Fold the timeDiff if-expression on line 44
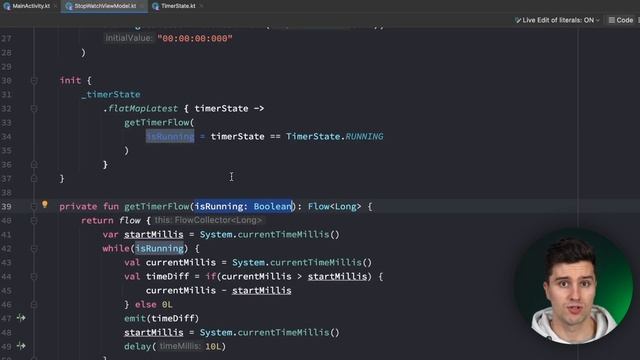Screen dimensions: 640x360 coord(34,277)
